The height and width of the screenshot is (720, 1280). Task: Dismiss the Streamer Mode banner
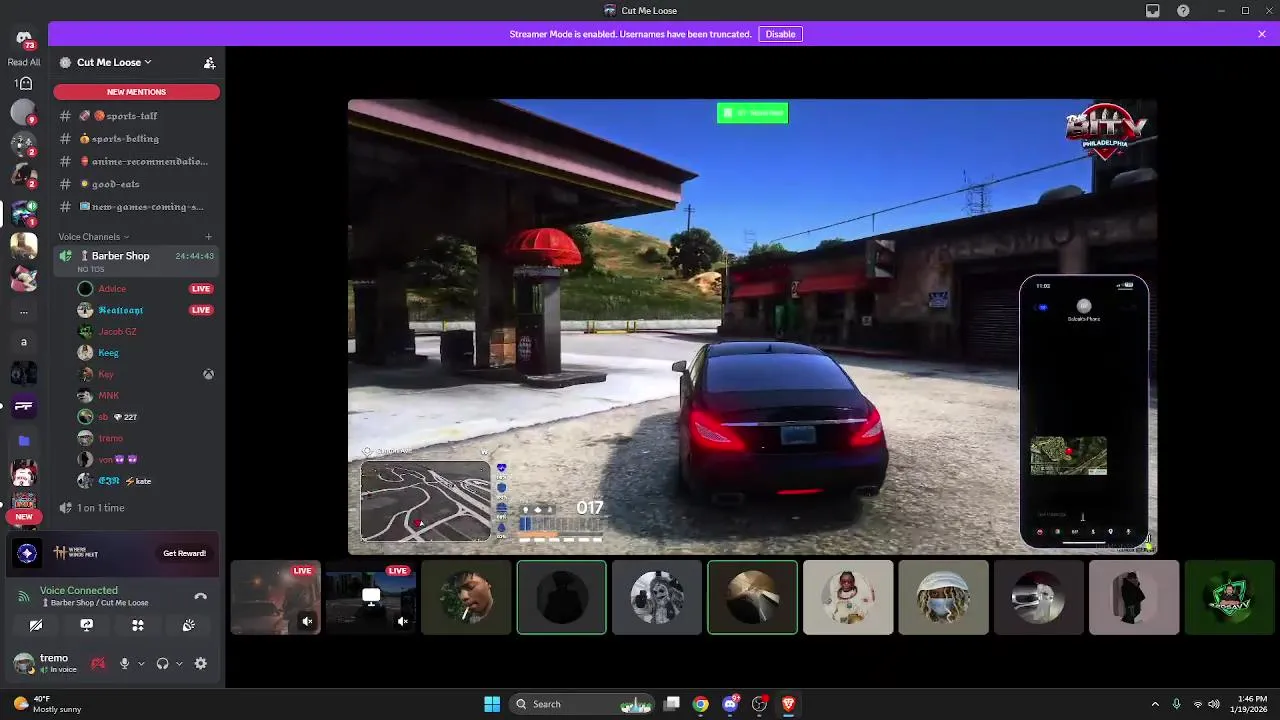click(1262, 34)
